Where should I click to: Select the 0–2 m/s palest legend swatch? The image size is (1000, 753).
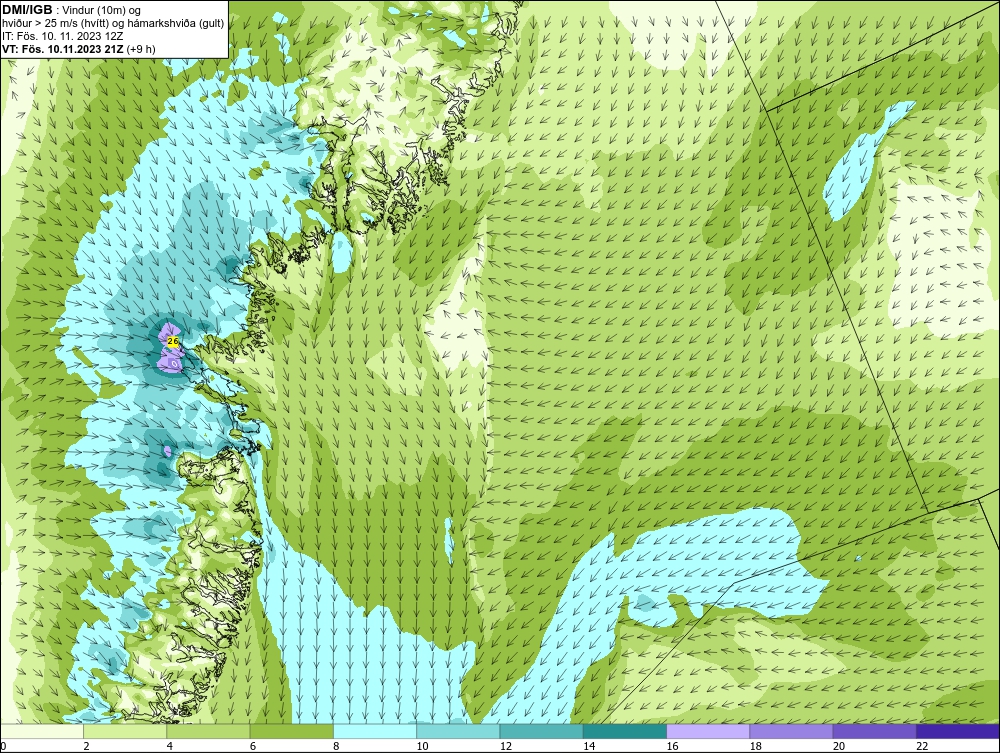pyautogui.click(x=41, y=731)
